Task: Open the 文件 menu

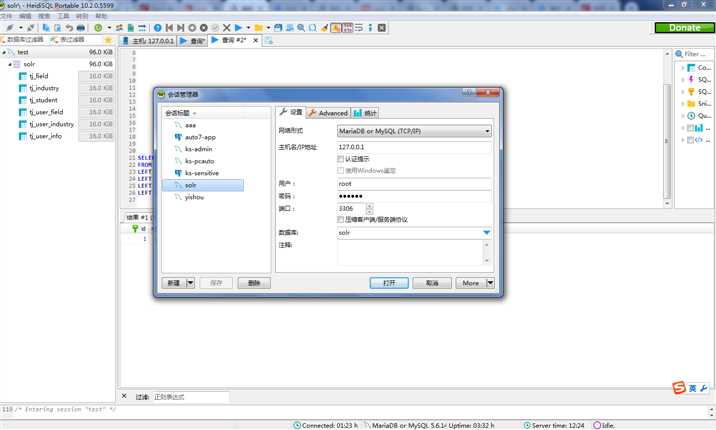Action: point(6,16)
